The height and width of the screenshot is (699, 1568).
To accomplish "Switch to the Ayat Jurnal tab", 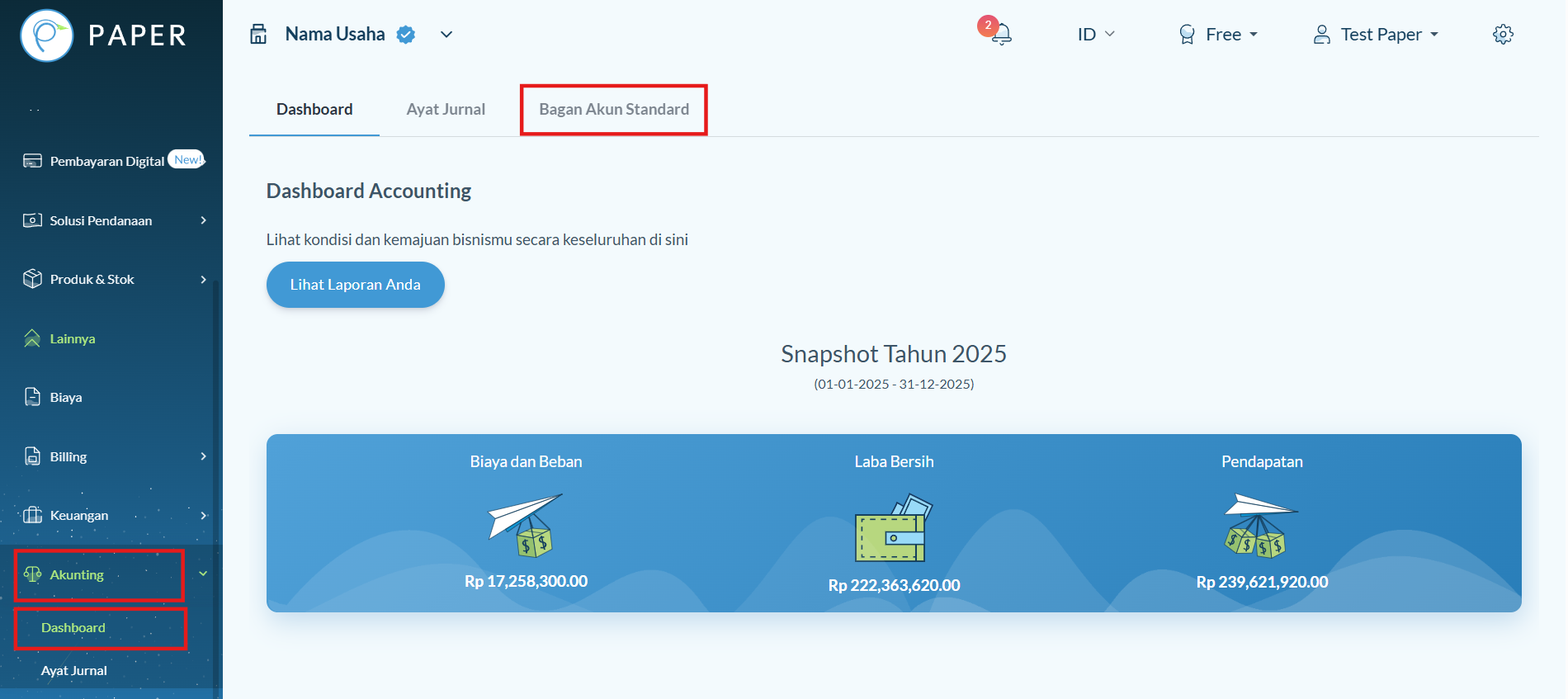I will (x=446, y=109).
